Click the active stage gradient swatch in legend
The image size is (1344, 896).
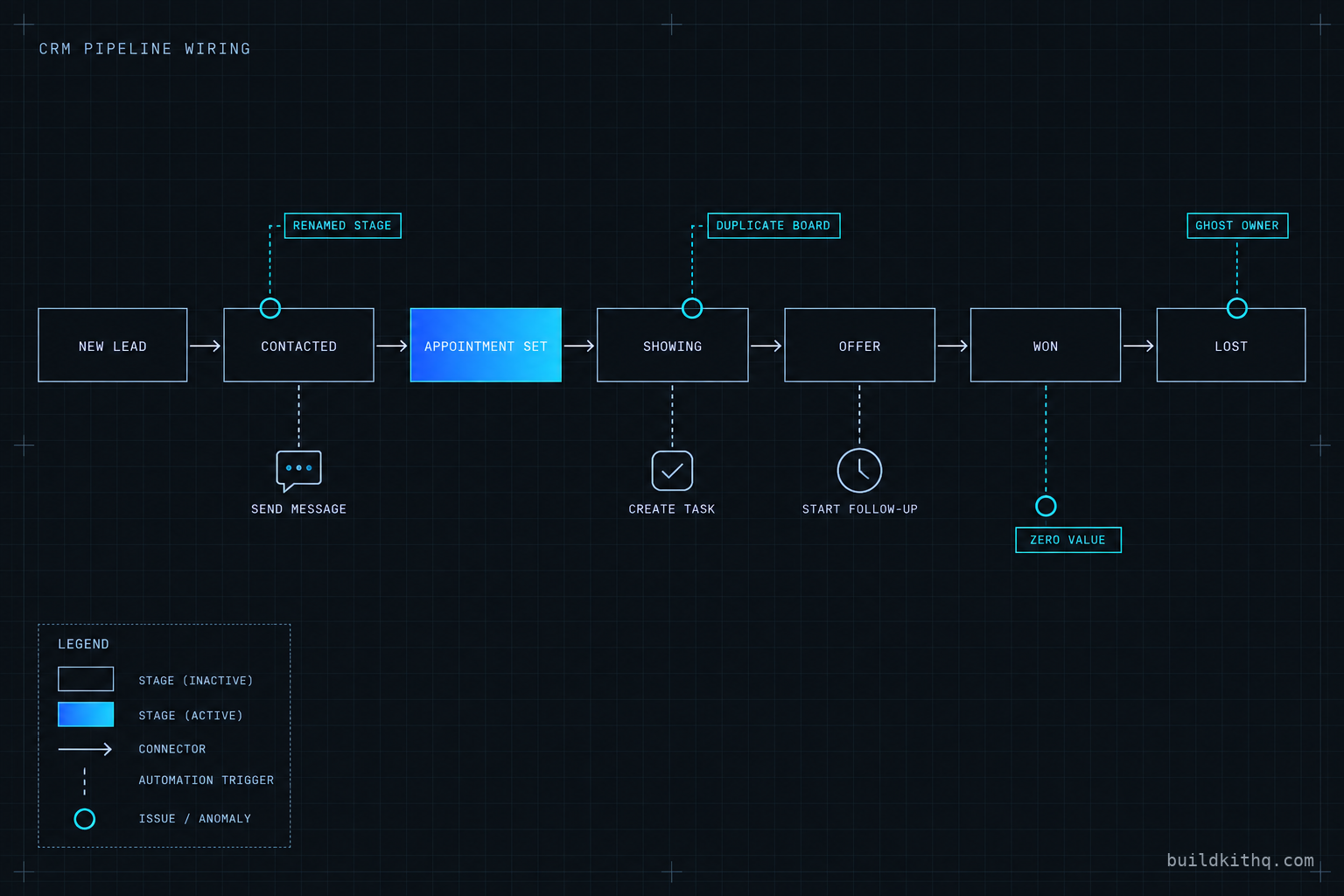pyautogui.click(x=86, y=714)
